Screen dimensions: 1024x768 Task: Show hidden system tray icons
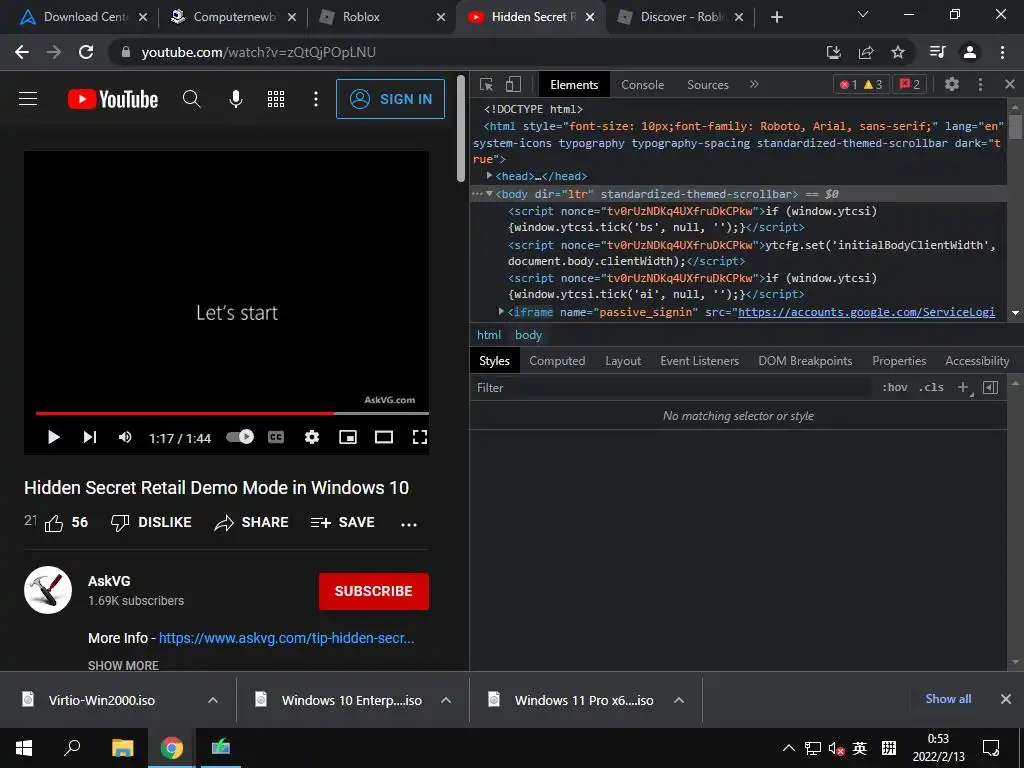click(x=788, y=748)
